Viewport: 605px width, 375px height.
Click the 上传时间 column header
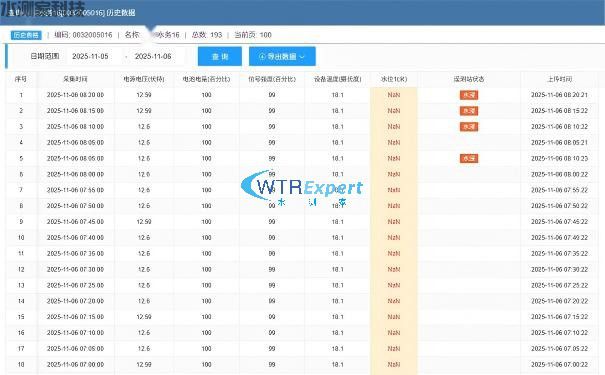(559, 79)
